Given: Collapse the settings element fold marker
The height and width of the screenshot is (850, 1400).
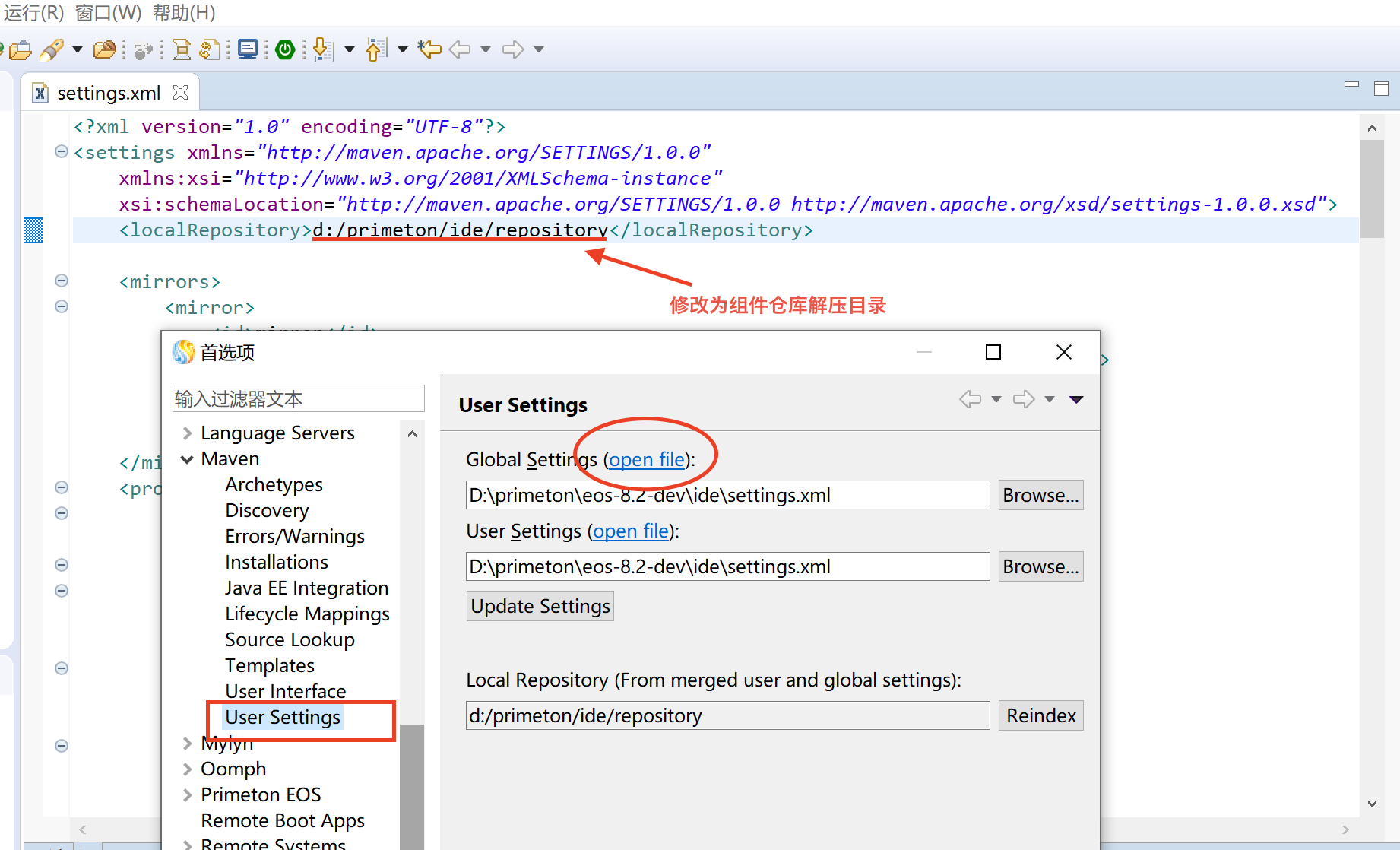Looking at the screenshot, I should [62, 152].
